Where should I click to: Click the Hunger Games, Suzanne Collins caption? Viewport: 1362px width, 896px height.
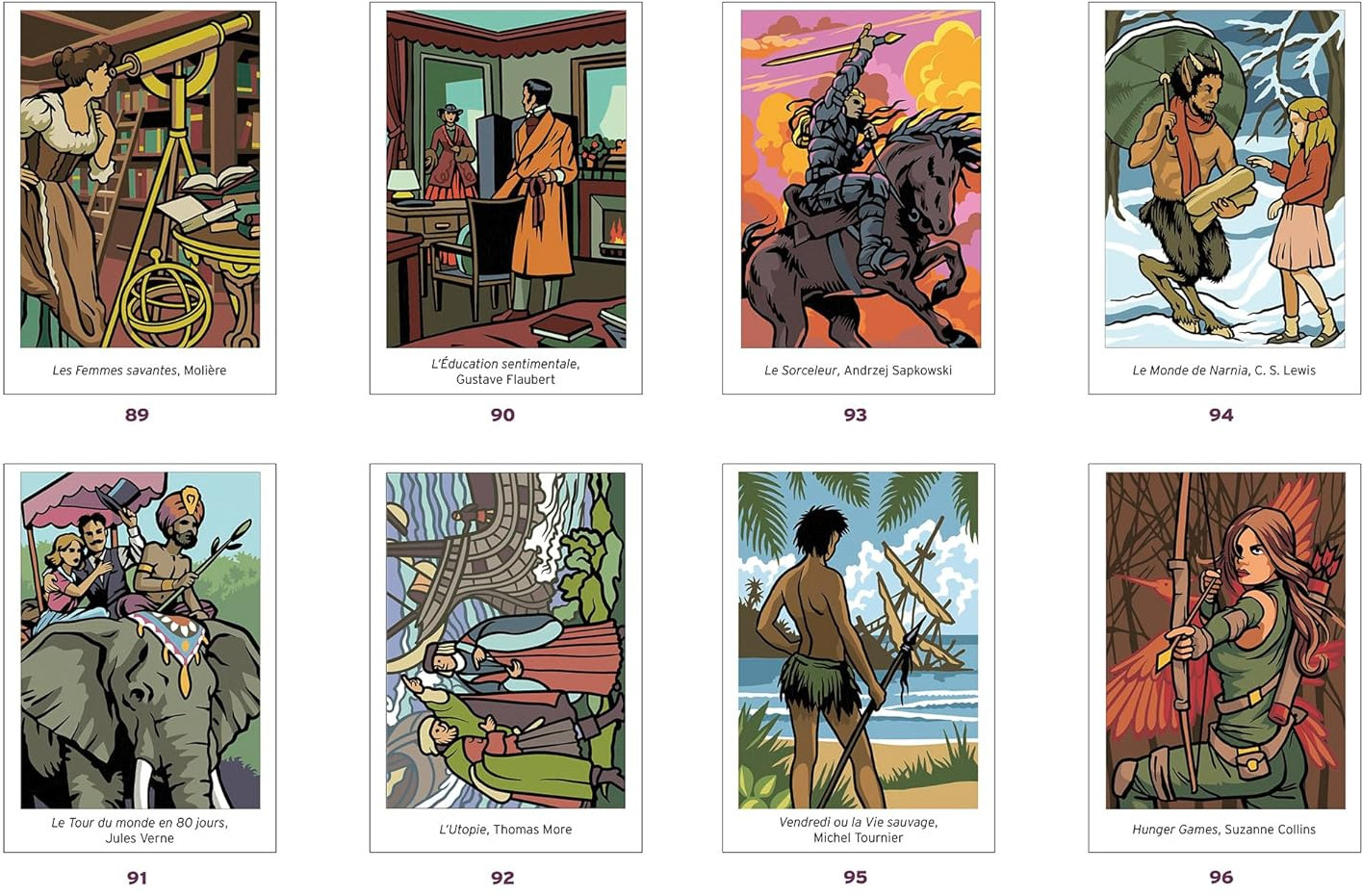1223,830
